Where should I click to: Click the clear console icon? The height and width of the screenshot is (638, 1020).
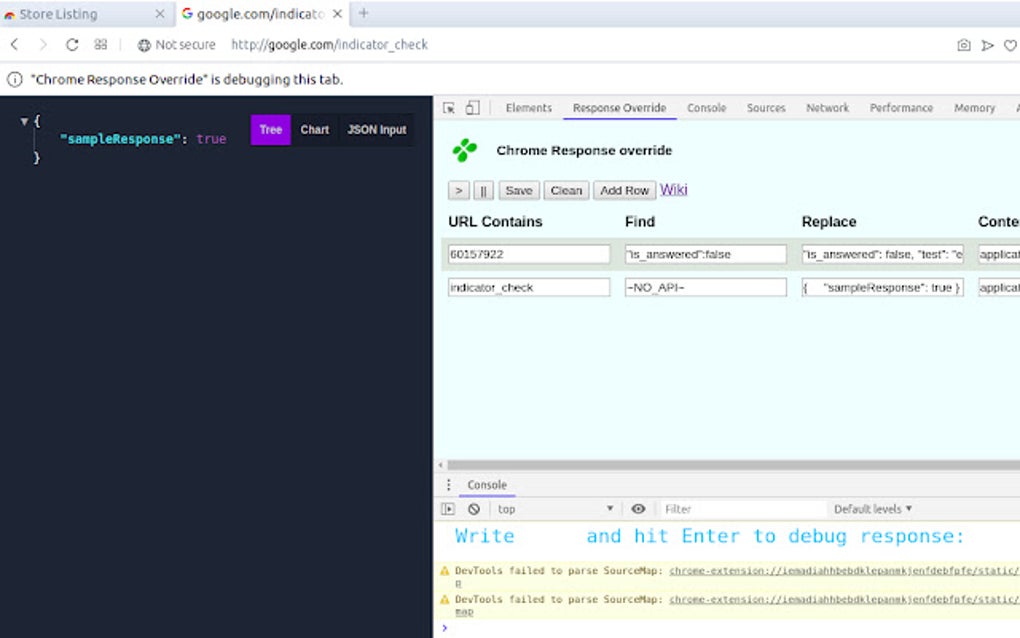tap(474, 508)
